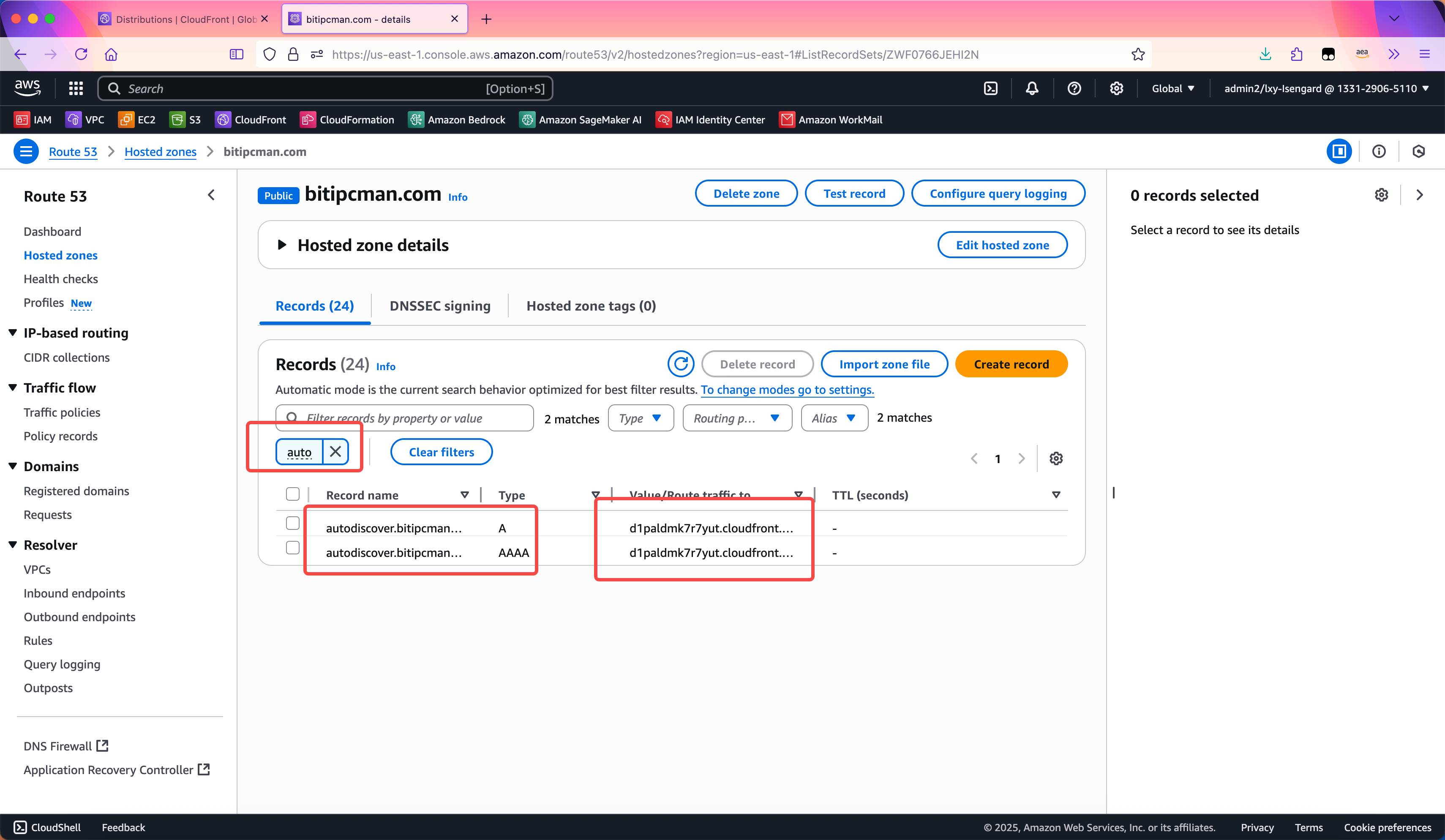
Task: Open Amazon Bedrock from the favorites bar
Action: (456, 120)
